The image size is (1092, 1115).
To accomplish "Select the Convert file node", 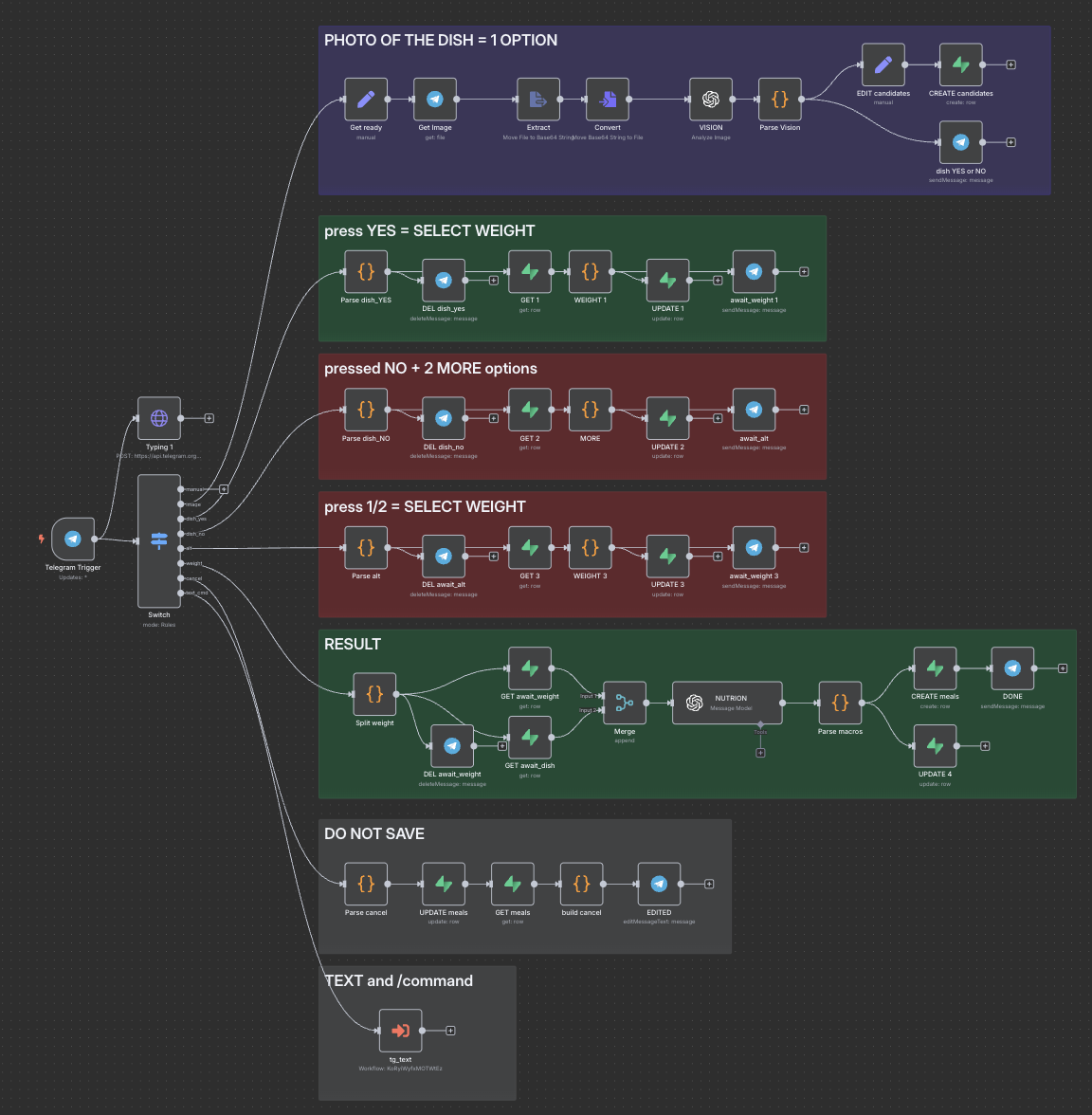I will [x=607, y=100].
